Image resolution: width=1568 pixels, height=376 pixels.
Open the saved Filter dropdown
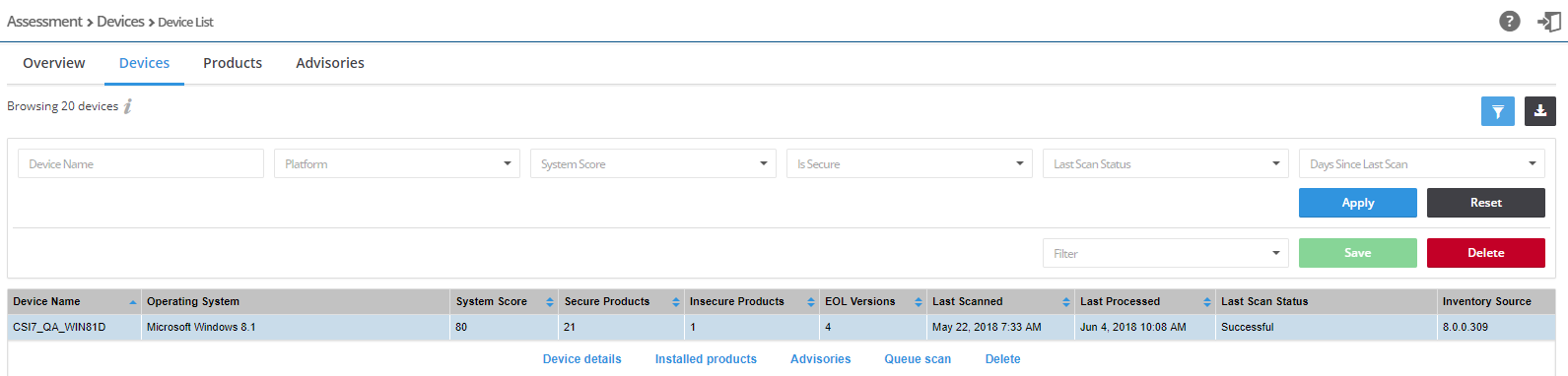1166,253
